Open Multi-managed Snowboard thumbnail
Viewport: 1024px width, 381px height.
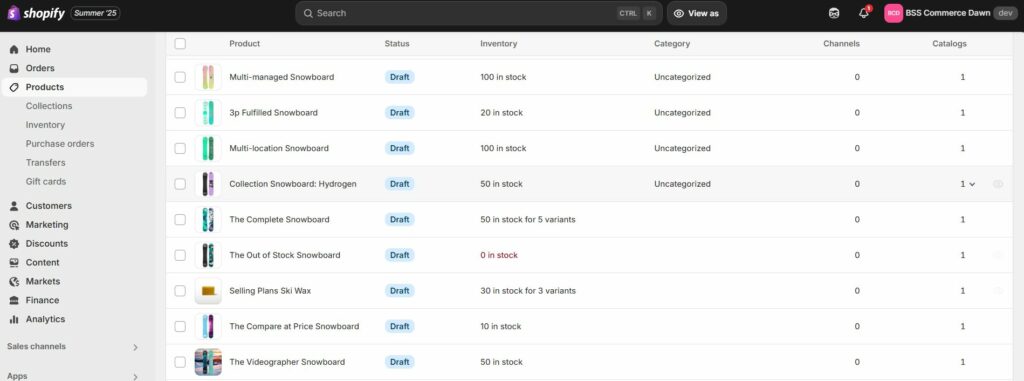pyautogui.click(x=208, y=77)
